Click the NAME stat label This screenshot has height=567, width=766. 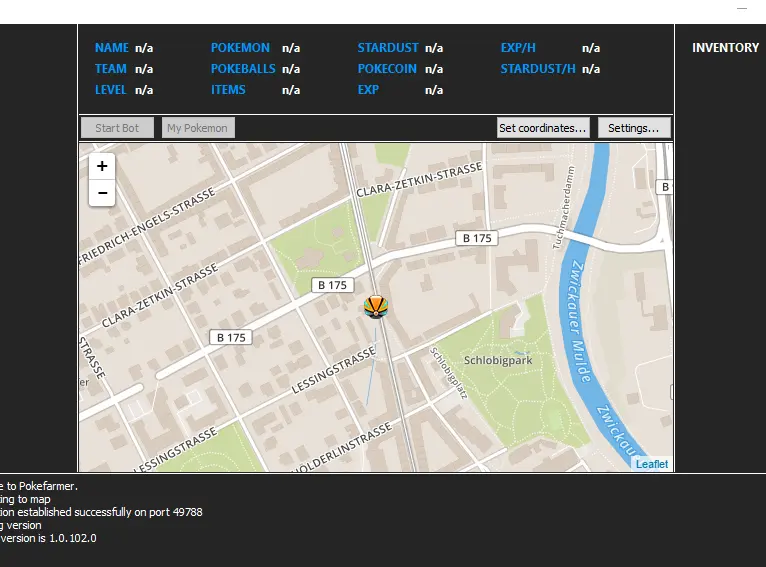[112, 48]
